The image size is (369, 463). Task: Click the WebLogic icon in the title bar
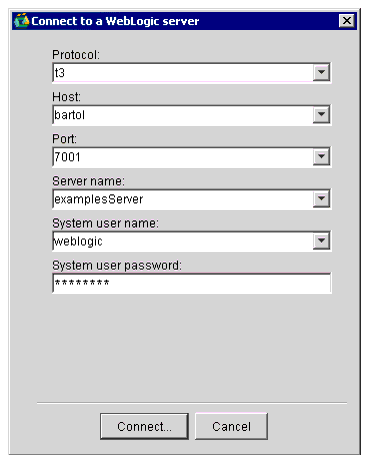pos(22,21)
